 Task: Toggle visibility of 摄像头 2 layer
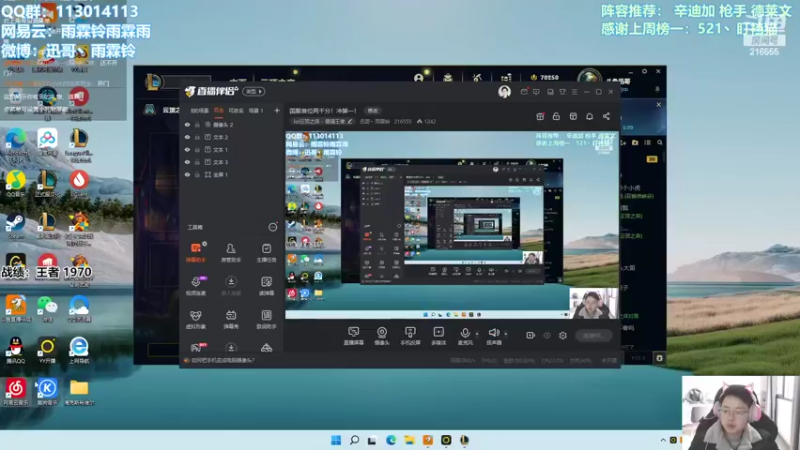[x=187, y=124]
